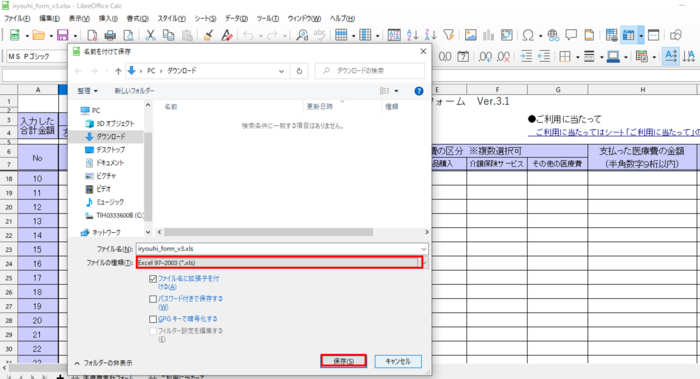Go up one folder with the up arrow
This screenshot has height=379, width=700.
[118, 71]
